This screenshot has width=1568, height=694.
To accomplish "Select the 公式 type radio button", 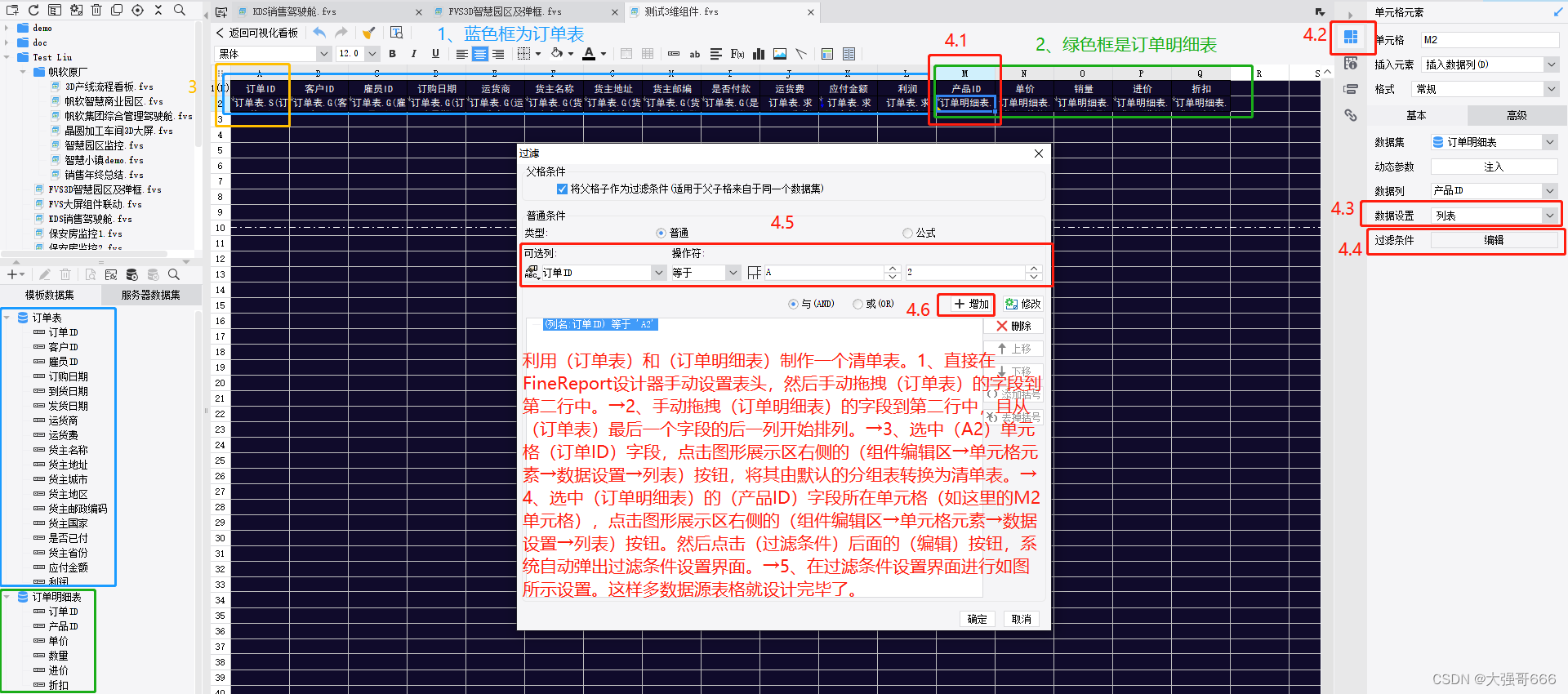I will click(x=907, y=234).
